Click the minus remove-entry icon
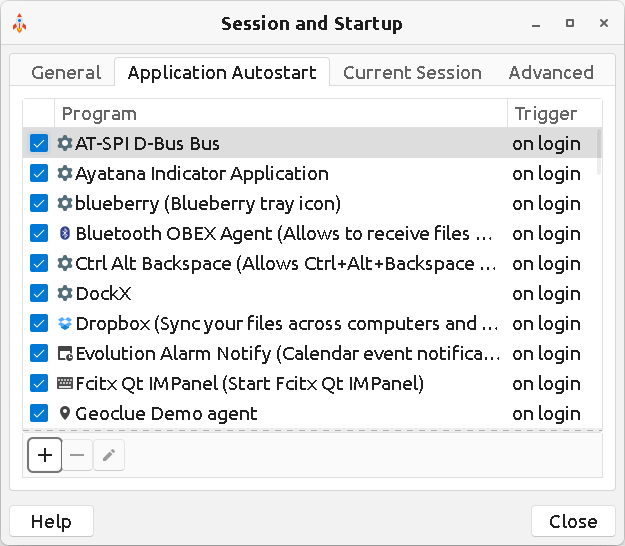The image size is (625, 546). pos(77,455)
